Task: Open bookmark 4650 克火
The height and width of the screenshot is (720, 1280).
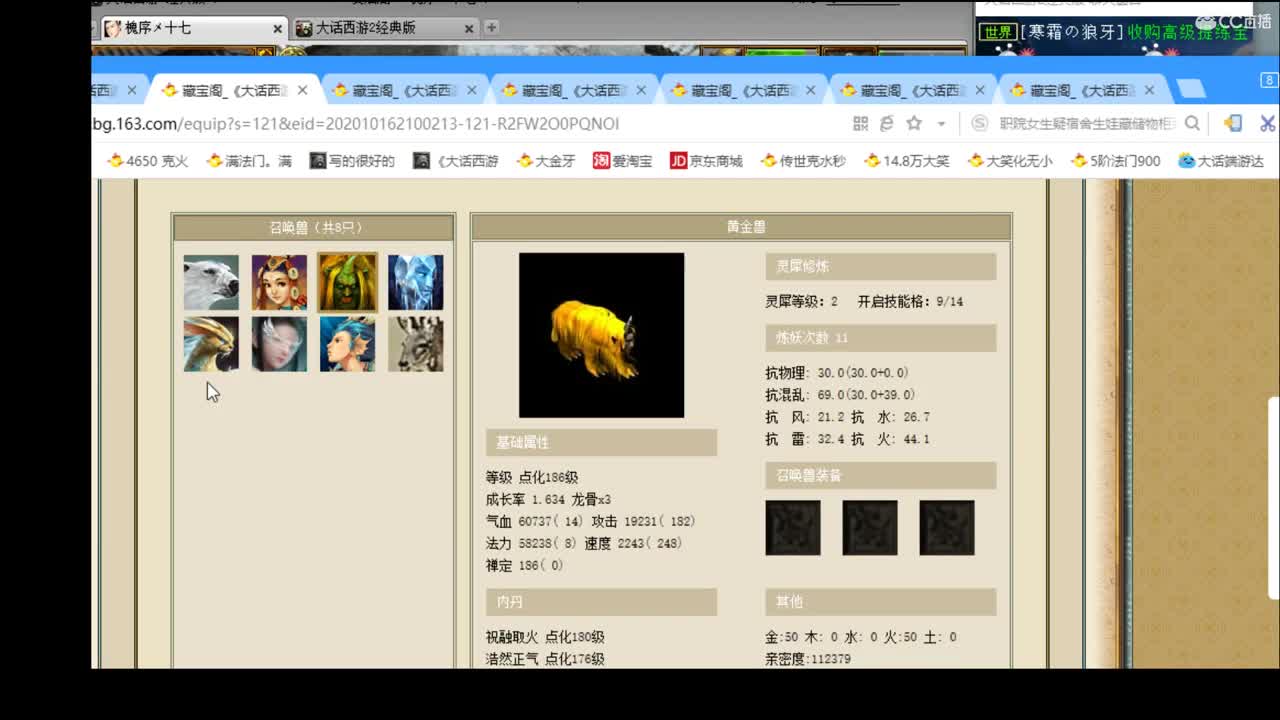Action: 148,161
